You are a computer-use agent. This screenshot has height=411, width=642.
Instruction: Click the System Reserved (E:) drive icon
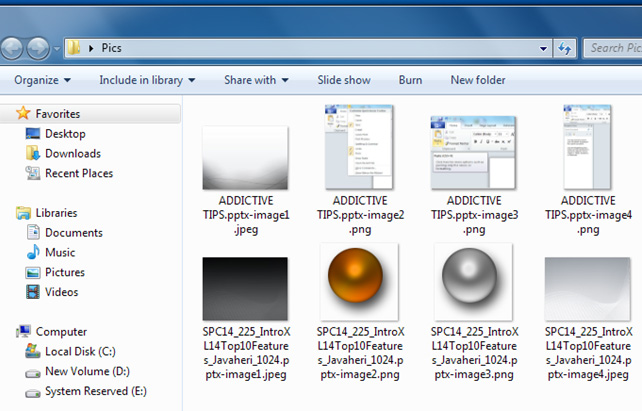tap(33, 393)
